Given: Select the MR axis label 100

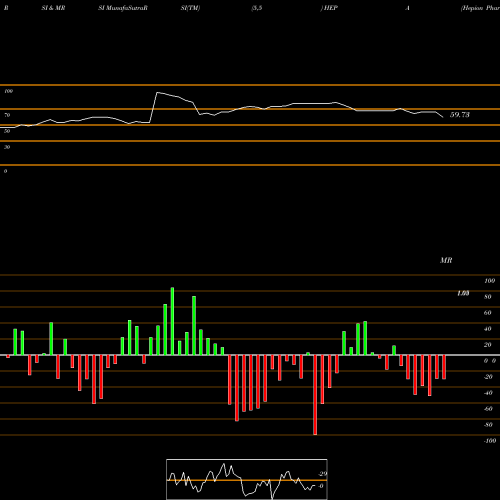Looking at the screenshot, I should (x=489, y=281).
